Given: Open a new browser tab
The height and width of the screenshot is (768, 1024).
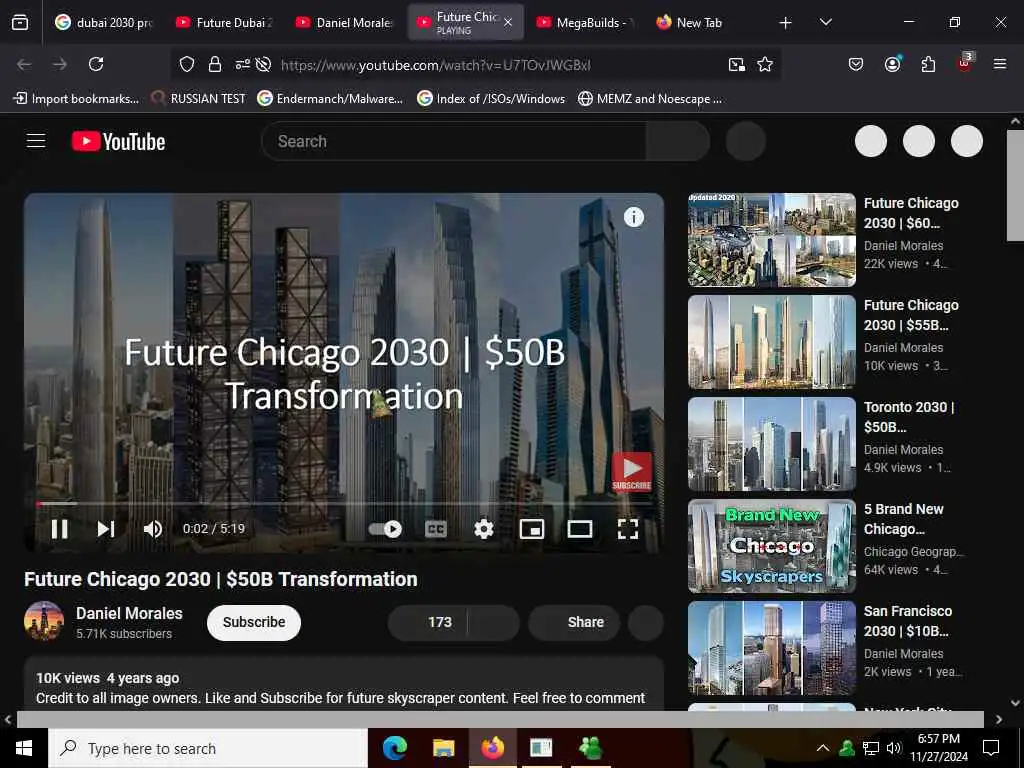Looking at the screenshot, I should click(x=786, y=23).
